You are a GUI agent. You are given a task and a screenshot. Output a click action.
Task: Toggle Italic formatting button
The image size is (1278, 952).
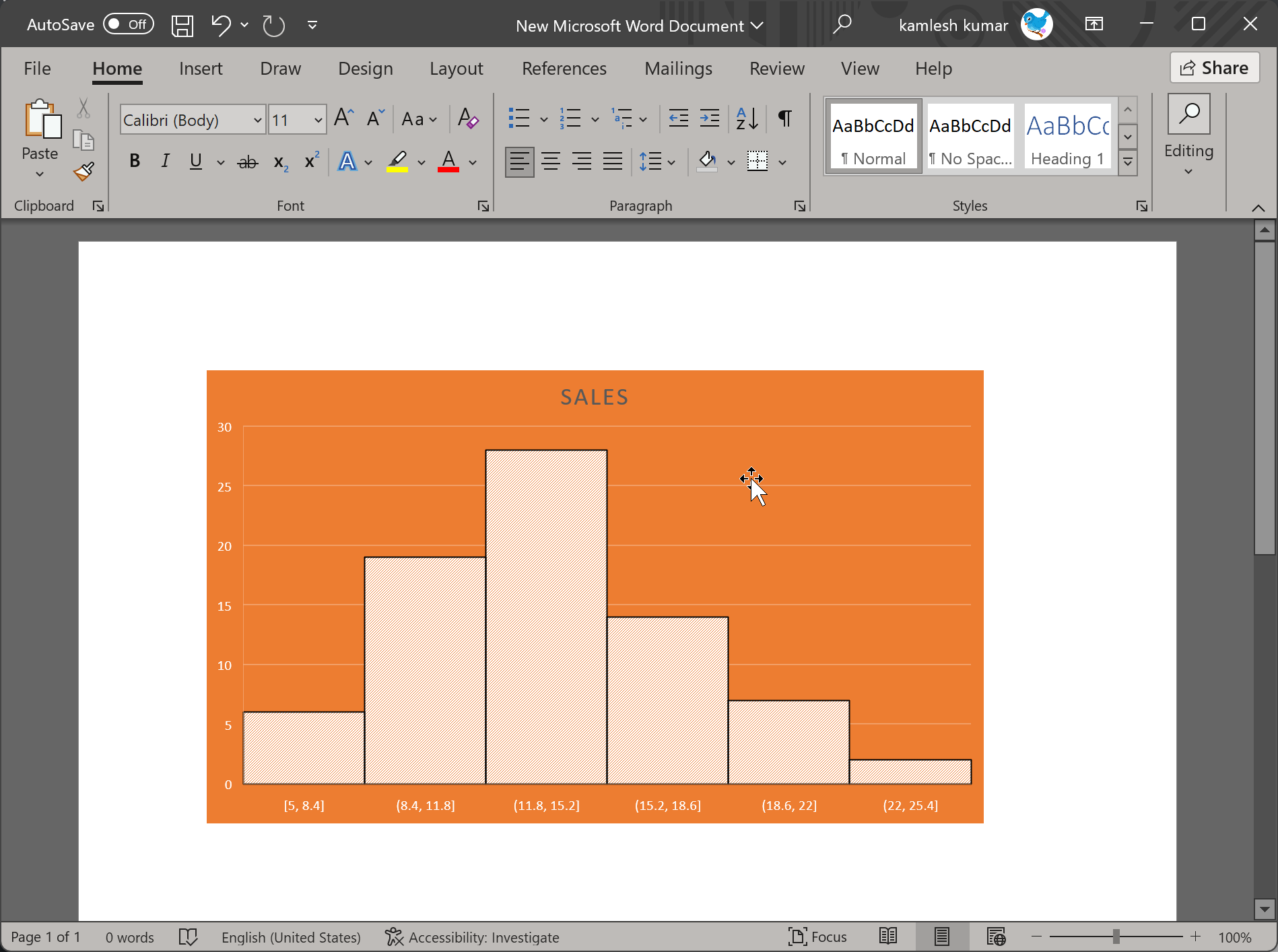click(165, 162)
